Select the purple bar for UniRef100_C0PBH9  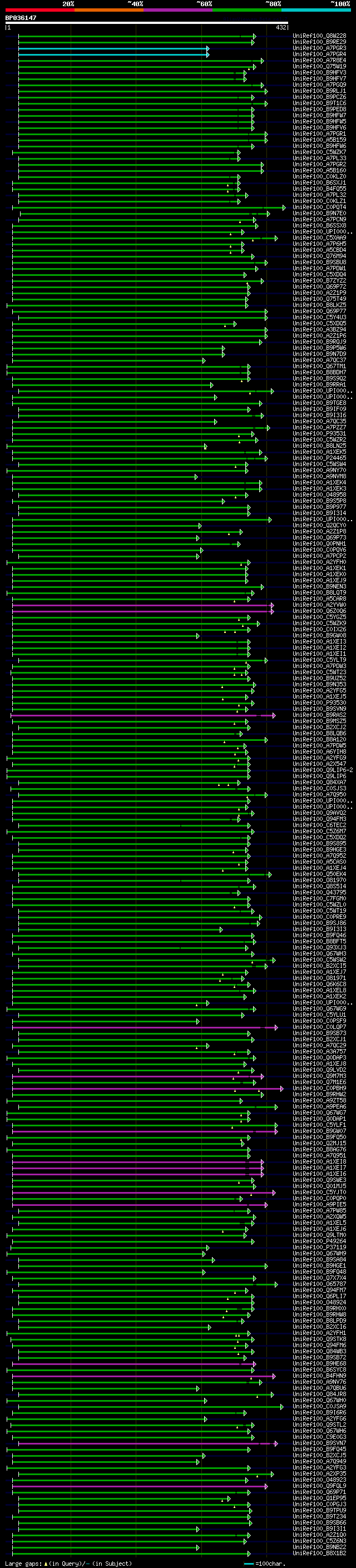point(147,1089)
